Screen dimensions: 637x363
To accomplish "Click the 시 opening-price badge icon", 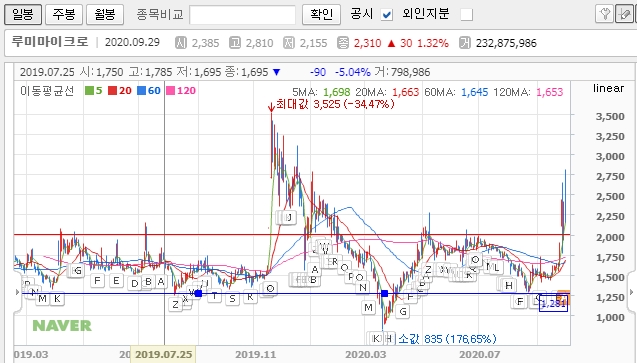I will click(181, 43).
